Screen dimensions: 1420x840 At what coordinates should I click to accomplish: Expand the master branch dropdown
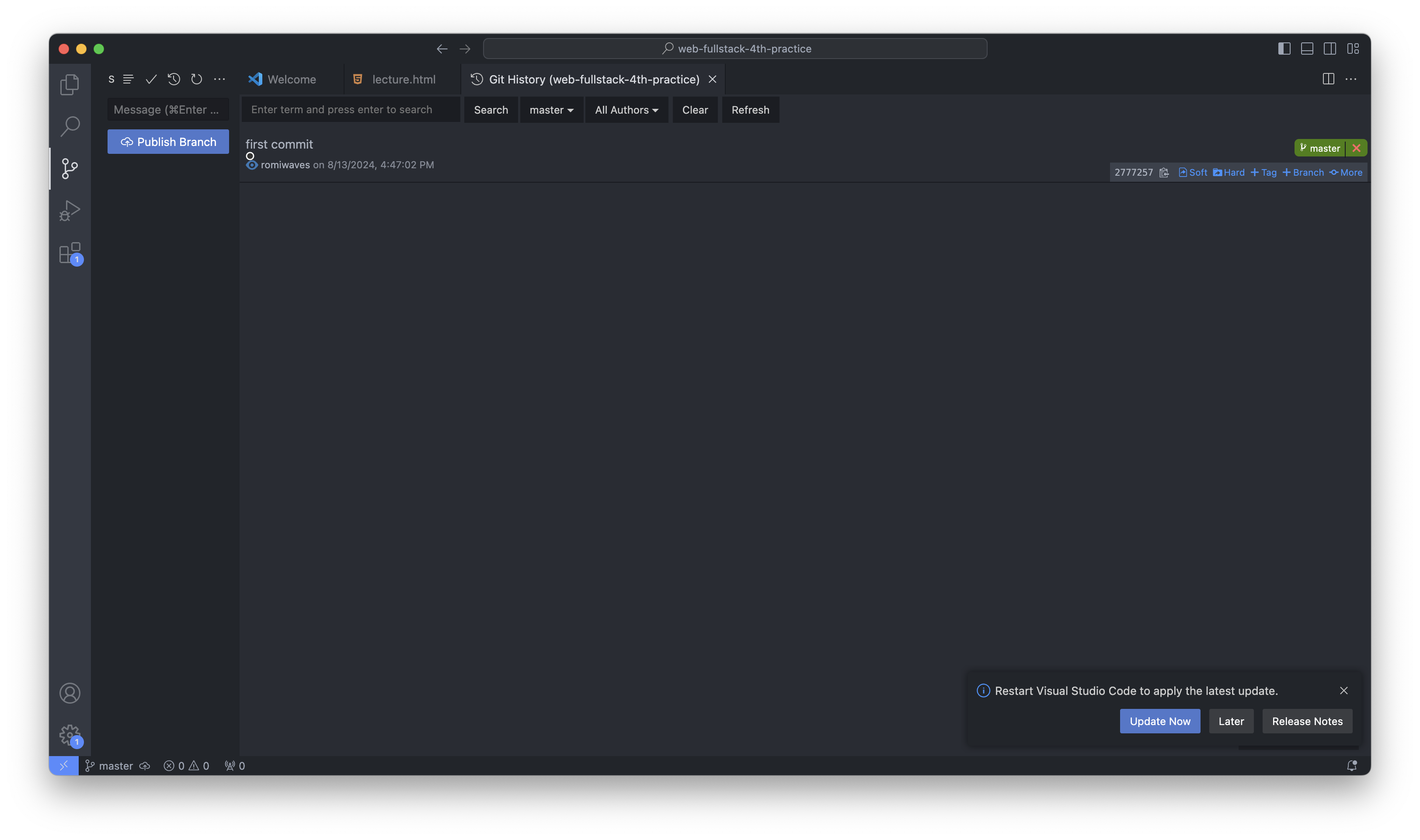pyautogui.click(x=551, y=110)
